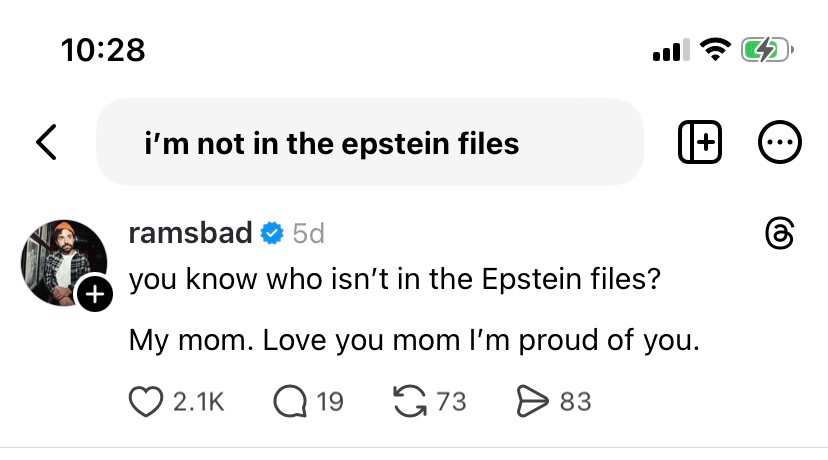View the 2.1K likes count
The image size is (828, 460).
[198, 402]
